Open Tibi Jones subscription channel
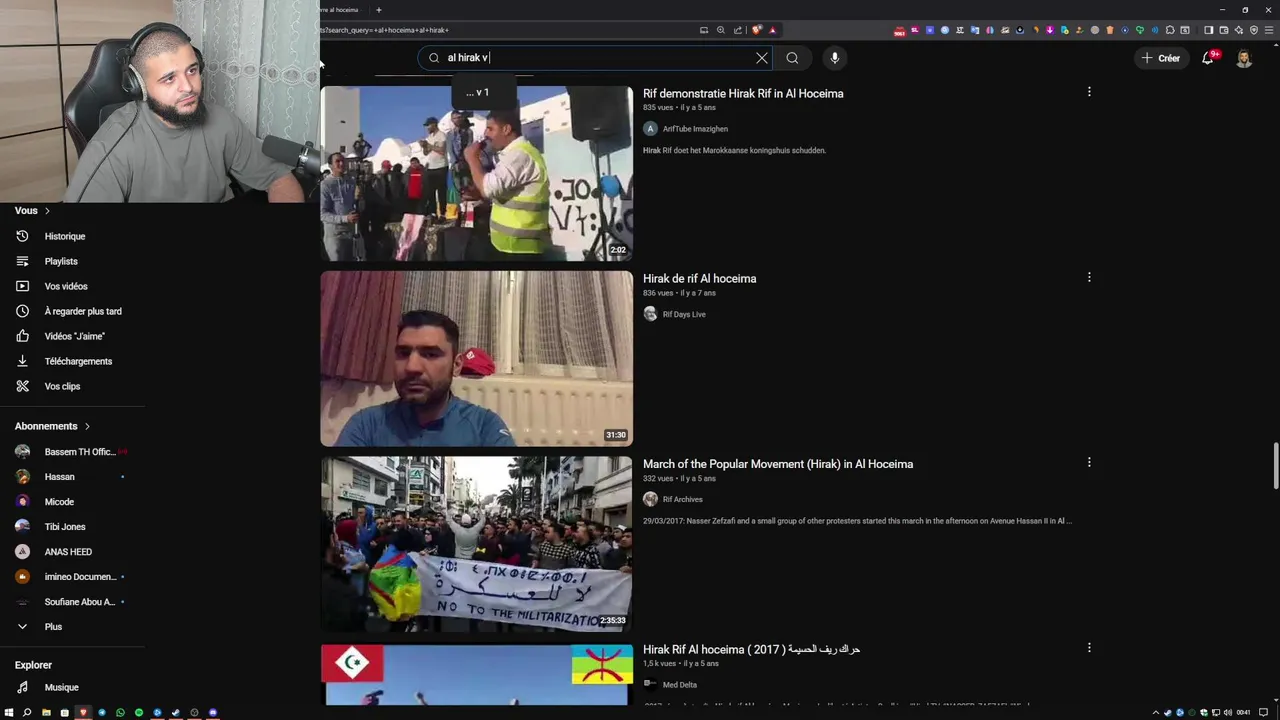The height and width of the screenshot is (720, 1280). click(65, 527)
